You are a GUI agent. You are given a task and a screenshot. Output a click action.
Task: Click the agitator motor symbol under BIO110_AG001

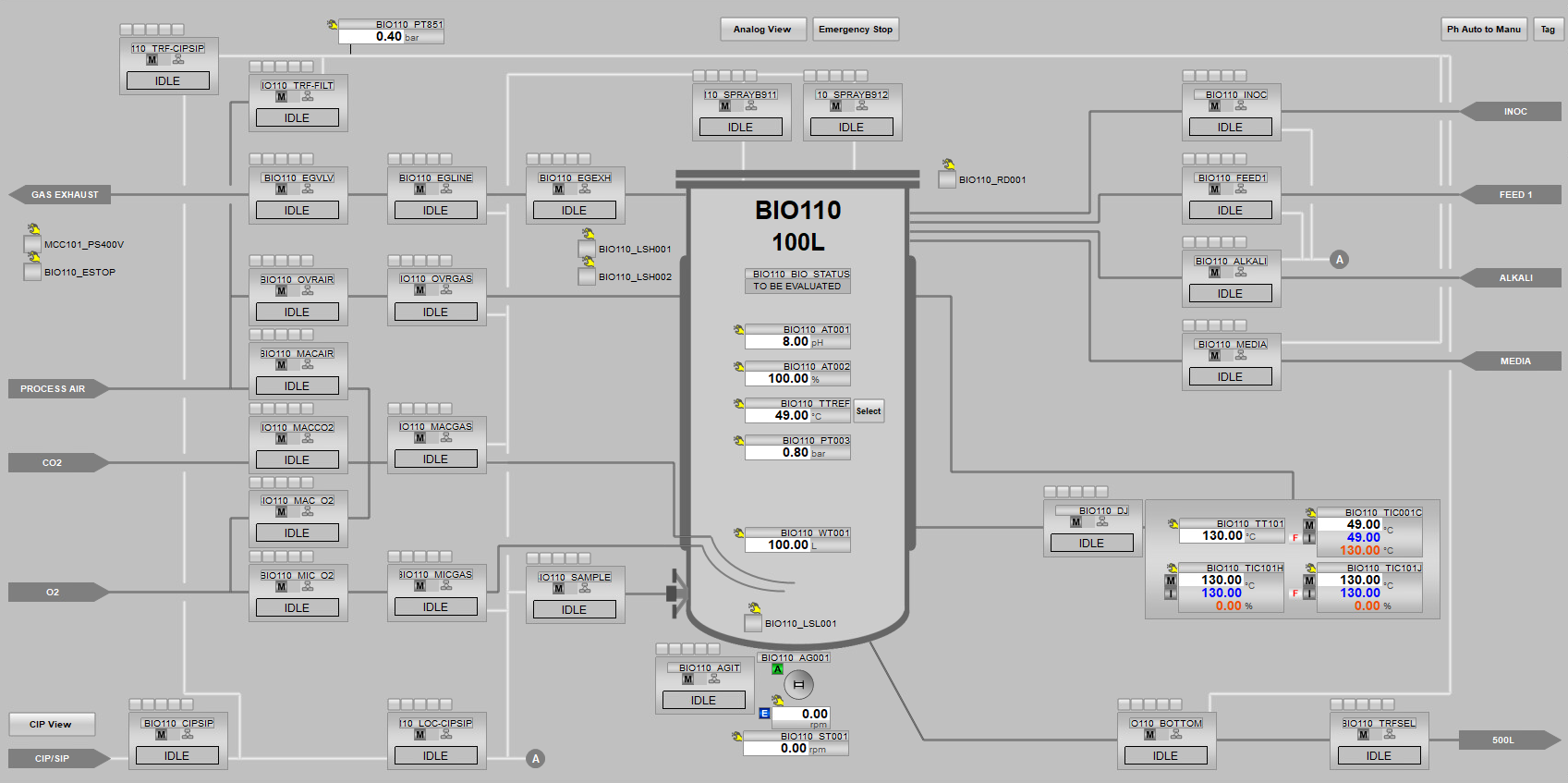click(798, 685)
